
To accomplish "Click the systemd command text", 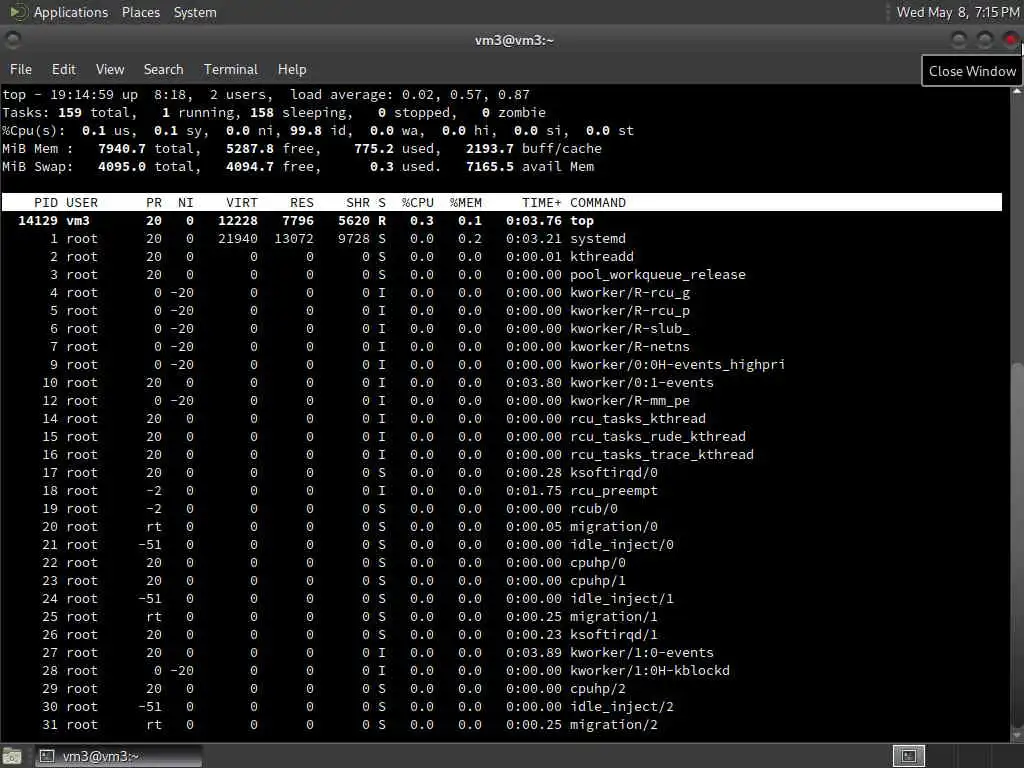I will (x=598, y=239).
